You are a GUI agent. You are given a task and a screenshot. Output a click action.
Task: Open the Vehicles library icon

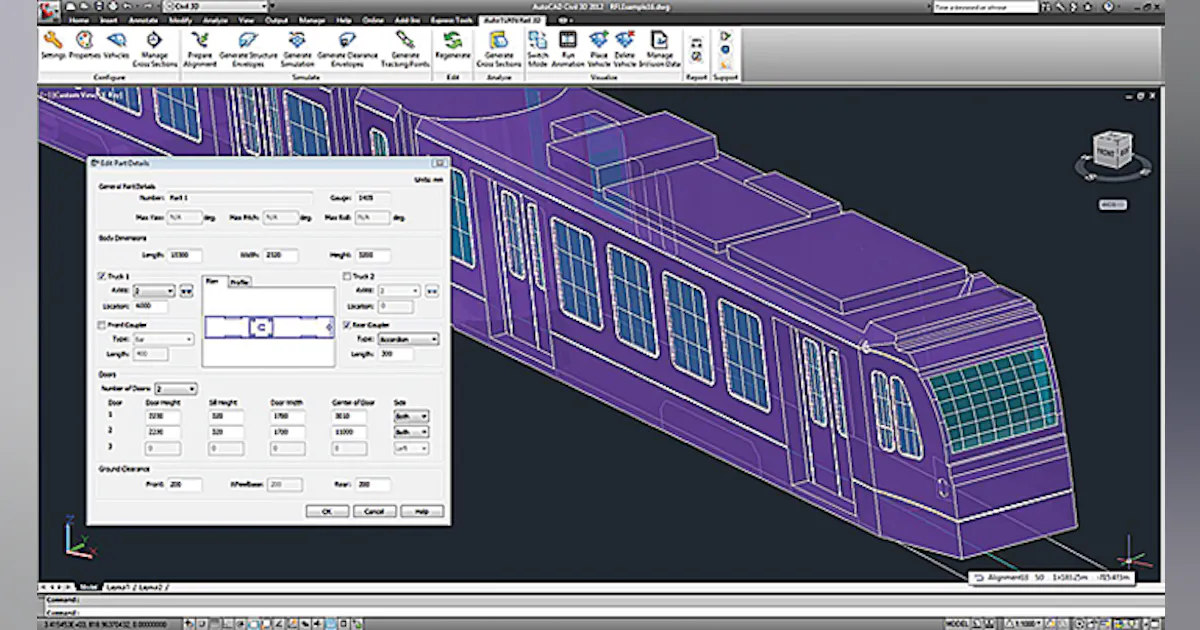pyautogui.click(x=116, y=47)
